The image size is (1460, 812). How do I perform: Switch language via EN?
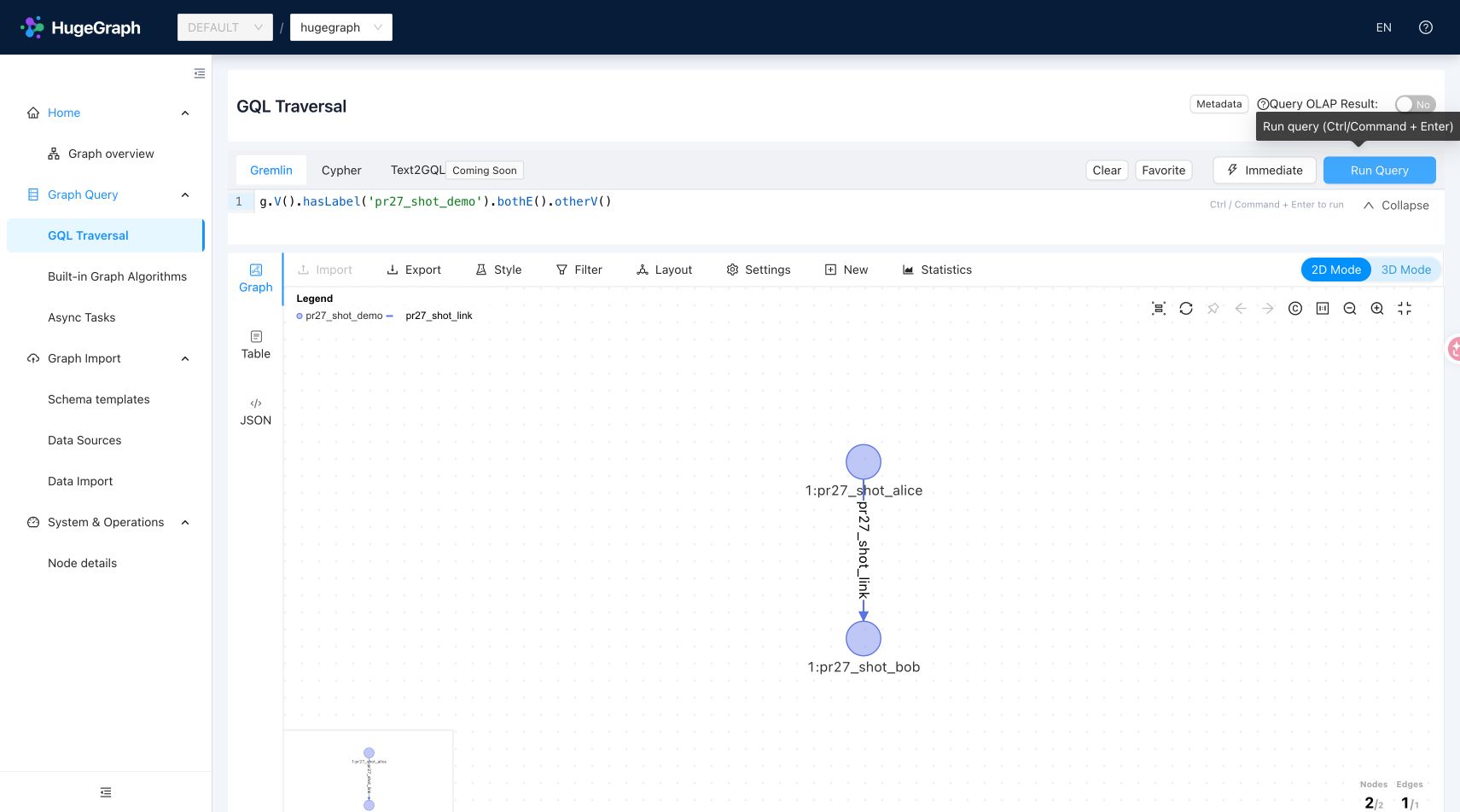(x=1383, y=27)
